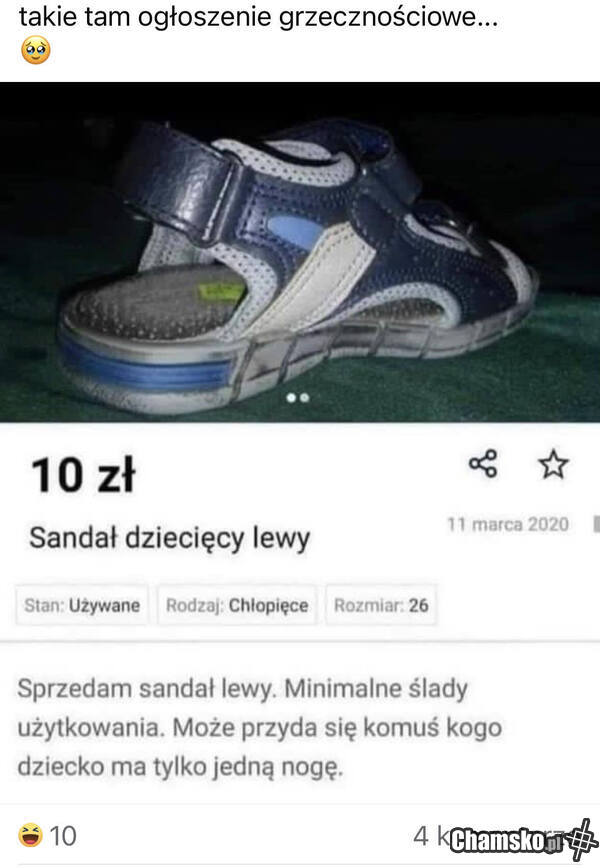This screenshot has width=600, height=868.
Task: Click the Stan: Używane tag
Action: click(82, 605)
